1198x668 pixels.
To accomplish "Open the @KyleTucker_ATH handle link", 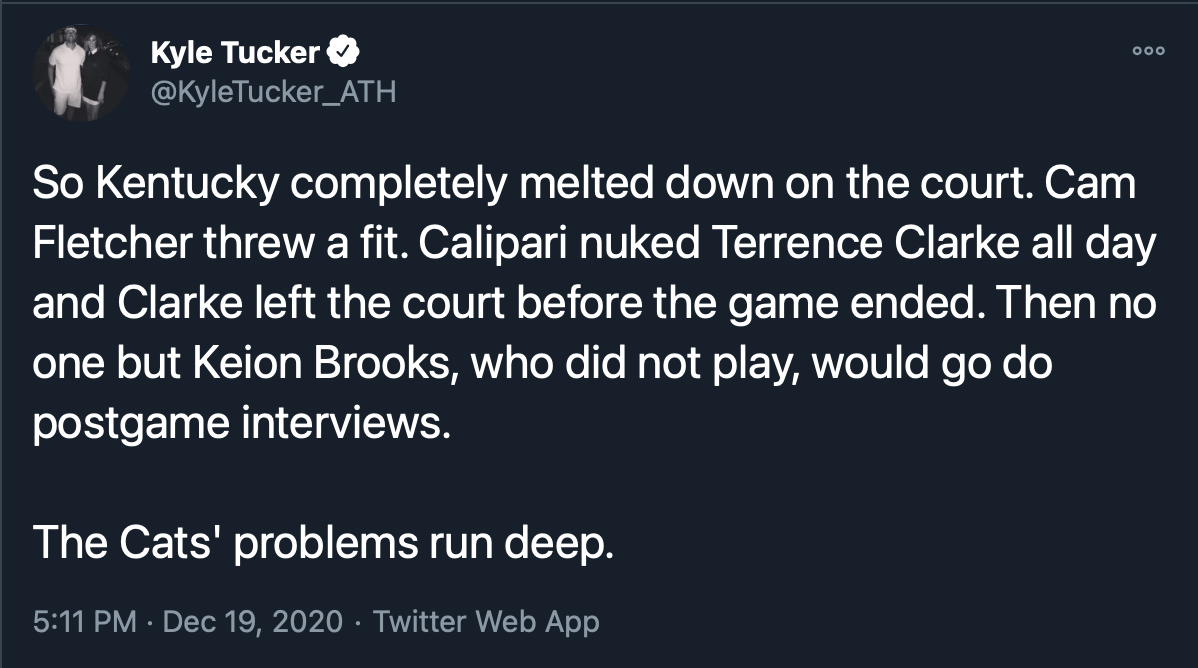I will tap(273, 92).
